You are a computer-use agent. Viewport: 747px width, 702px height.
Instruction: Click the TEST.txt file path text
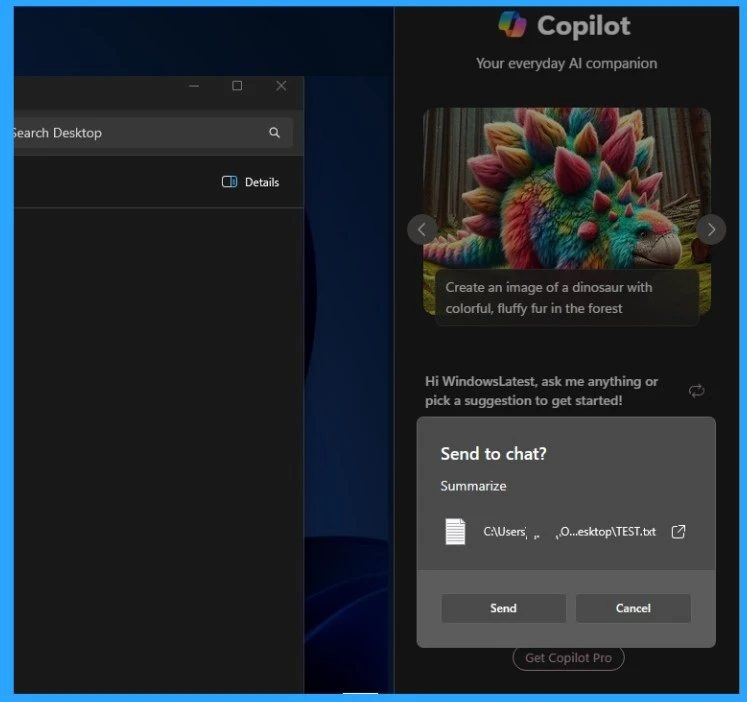tap(569, 532)
